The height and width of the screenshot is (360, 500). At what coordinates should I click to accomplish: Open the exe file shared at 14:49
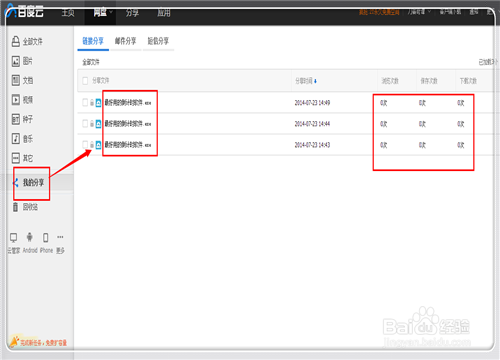[128, 103]
